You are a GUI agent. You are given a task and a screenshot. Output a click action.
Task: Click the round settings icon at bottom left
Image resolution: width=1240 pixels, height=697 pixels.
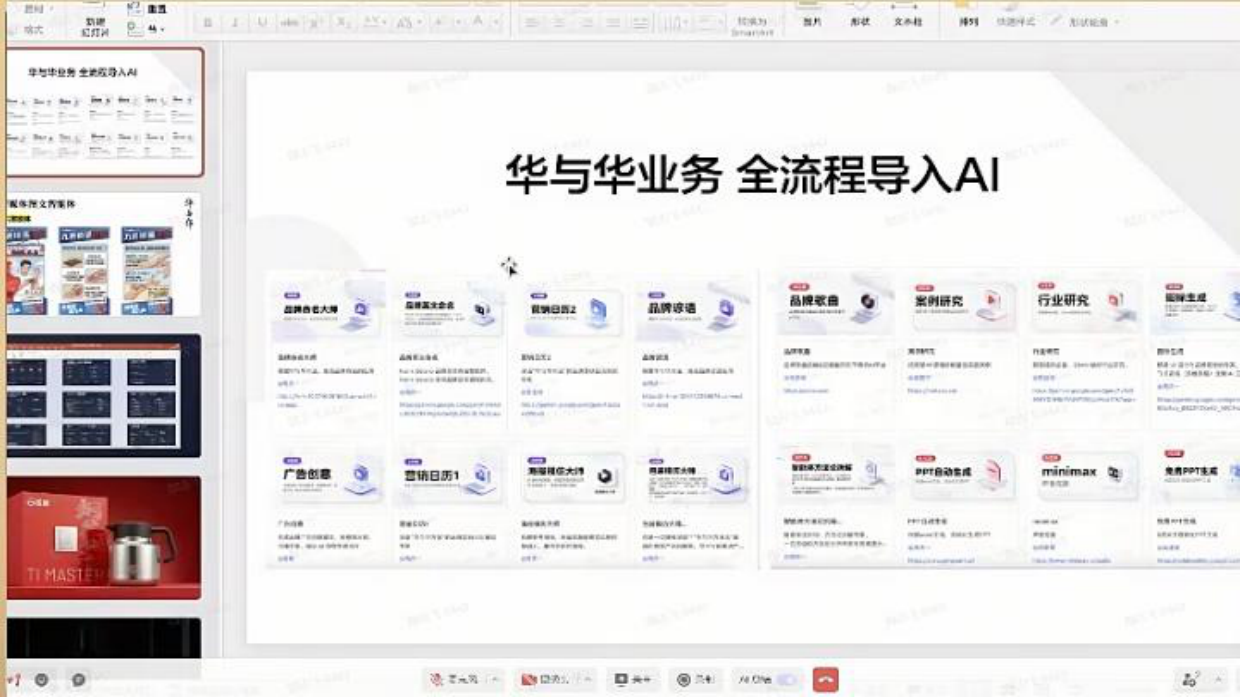(42, 679)
